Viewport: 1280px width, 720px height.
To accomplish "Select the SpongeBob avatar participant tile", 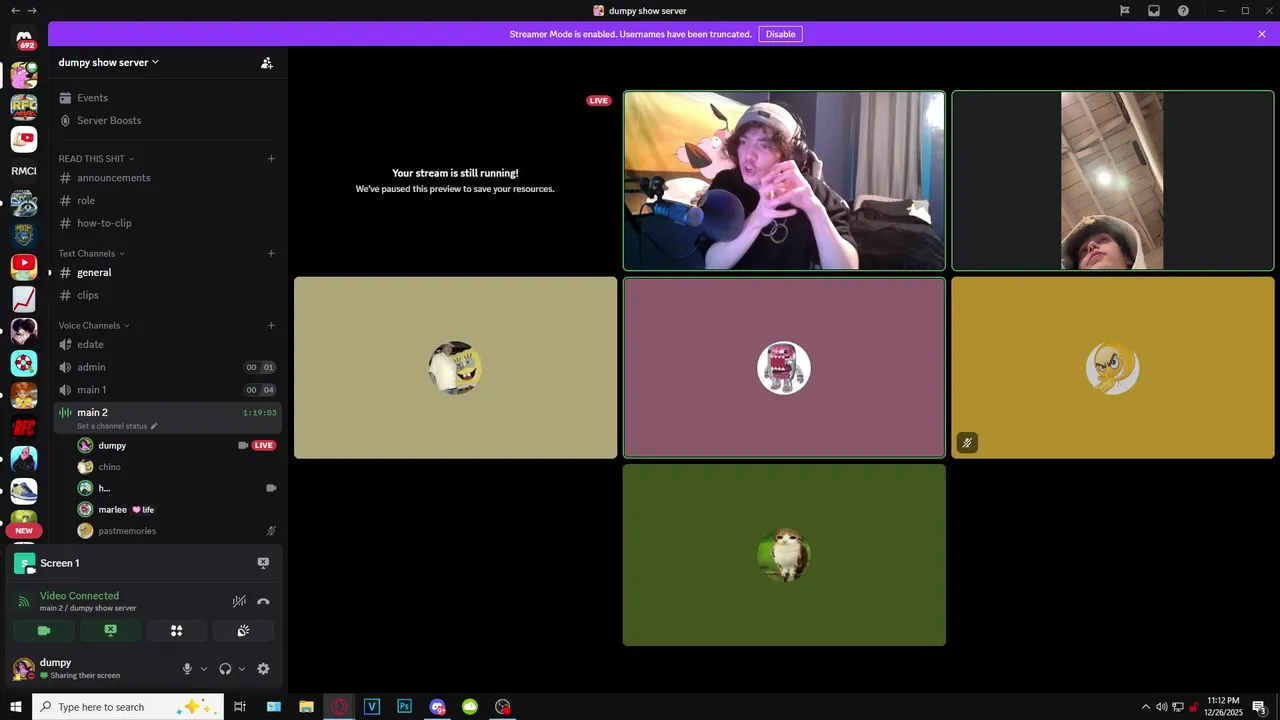I will tap(455, 368).
